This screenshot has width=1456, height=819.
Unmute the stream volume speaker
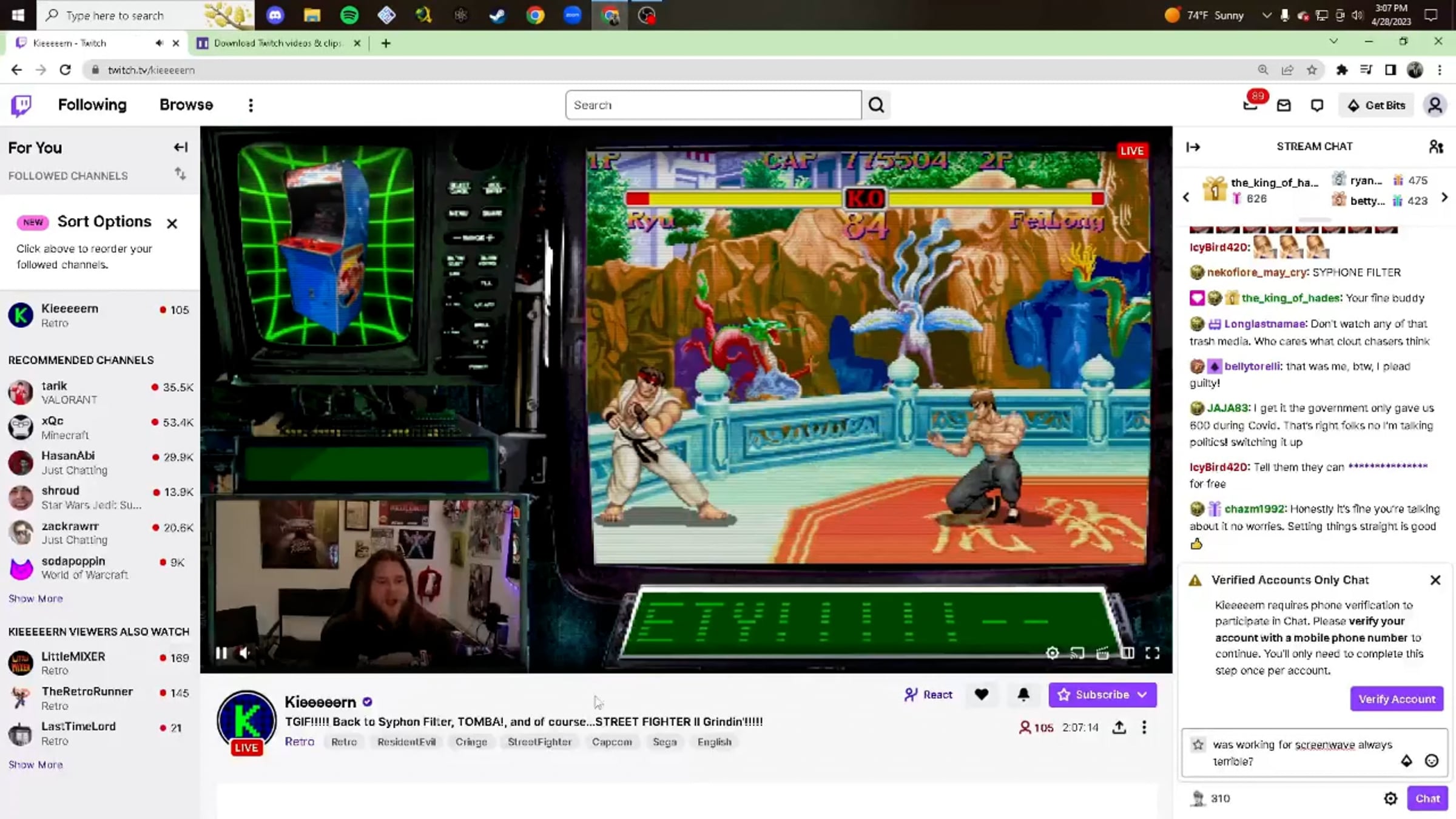pos(244,653)
